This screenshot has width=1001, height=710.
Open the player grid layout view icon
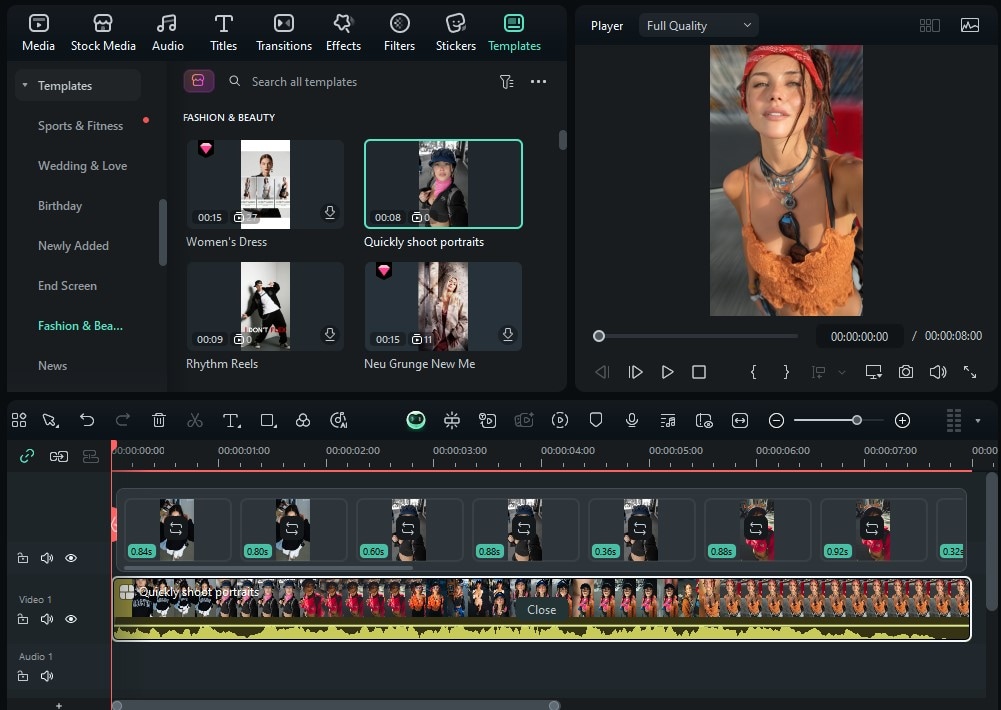point(930,26)
